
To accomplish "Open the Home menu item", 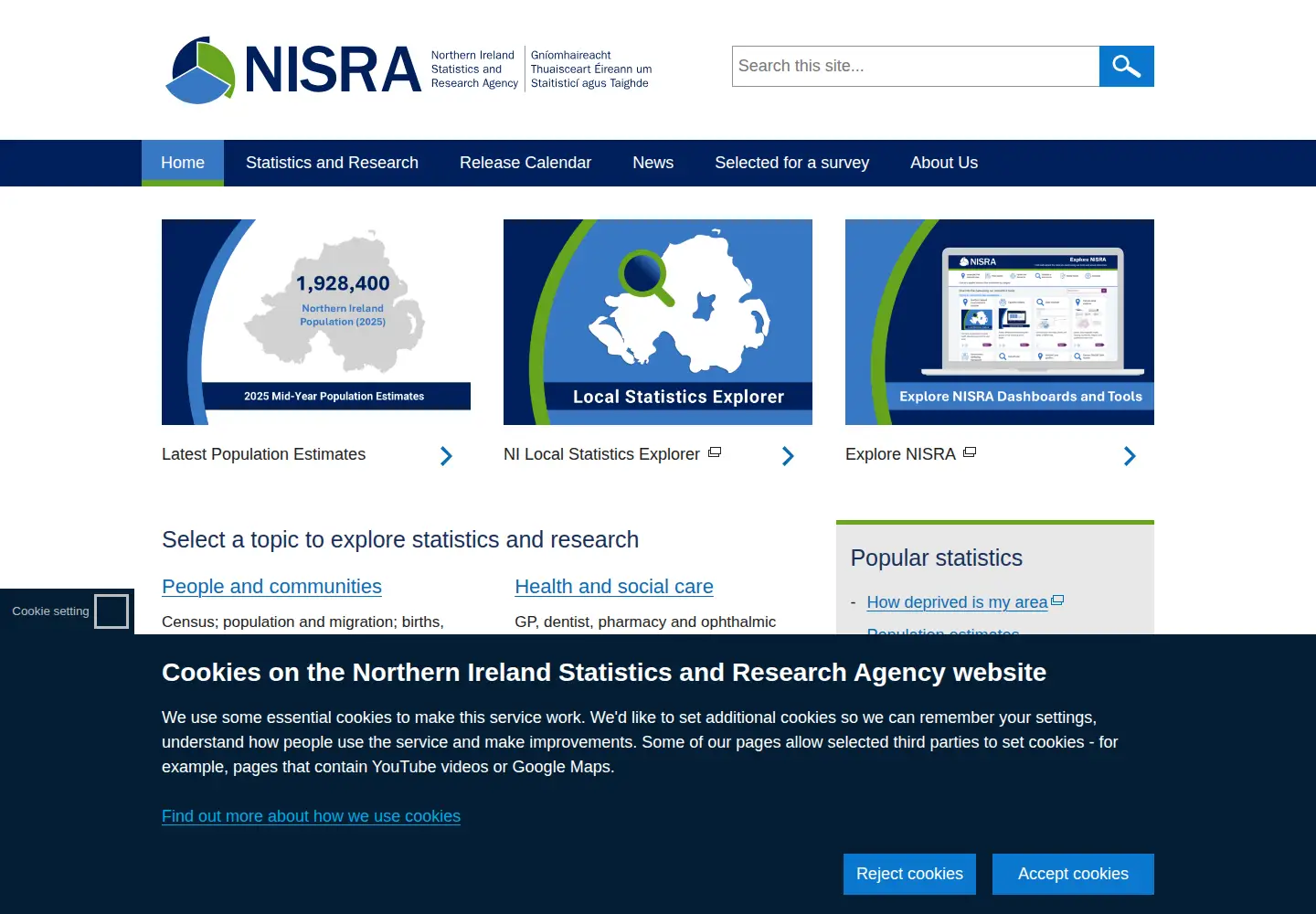I will point(183,163).
